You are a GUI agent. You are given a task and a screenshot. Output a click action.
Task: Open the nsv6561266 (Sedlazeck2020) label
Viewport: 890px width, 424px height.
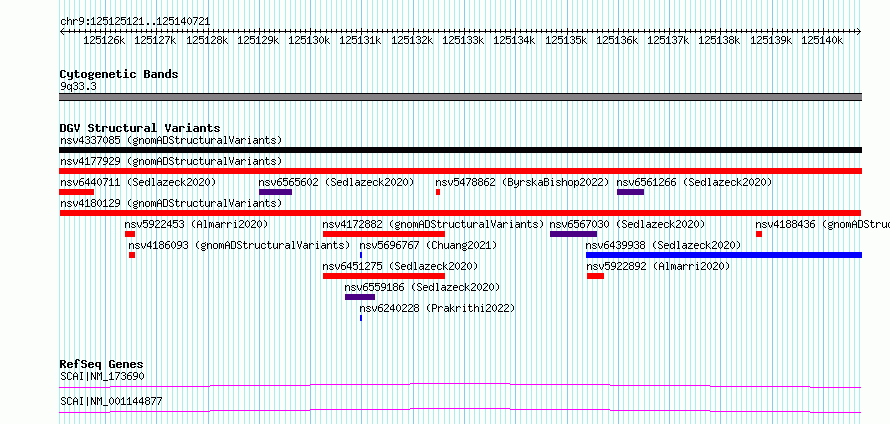pyautogui.click(x=694, y=182)
